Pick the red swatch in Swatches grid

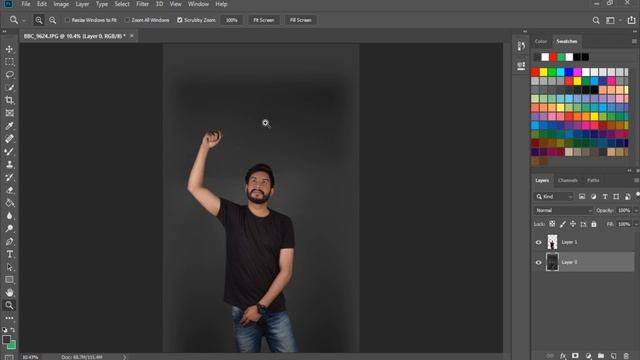click(535, 72)
